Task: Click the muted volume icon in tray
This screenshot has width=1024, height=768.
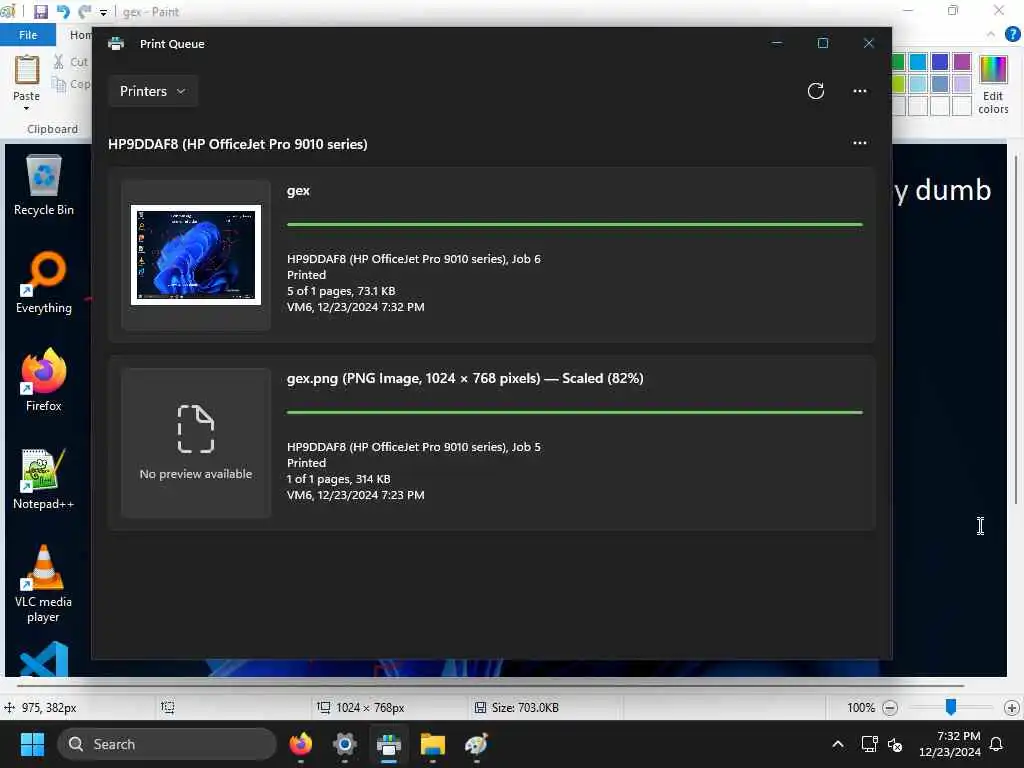Action: pos(895,744)
